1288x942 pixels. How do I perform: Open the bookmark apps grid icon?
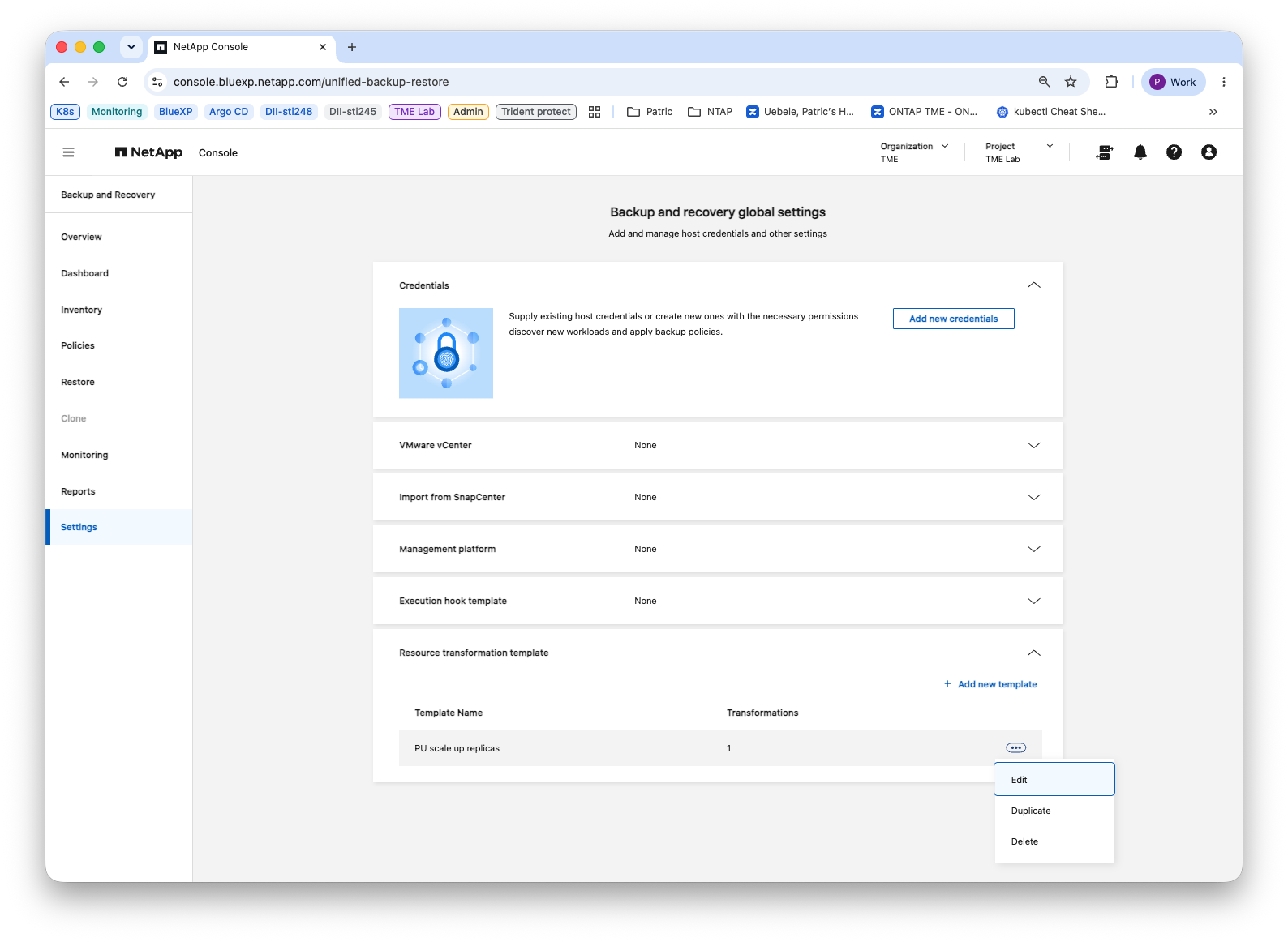[595, 112]
